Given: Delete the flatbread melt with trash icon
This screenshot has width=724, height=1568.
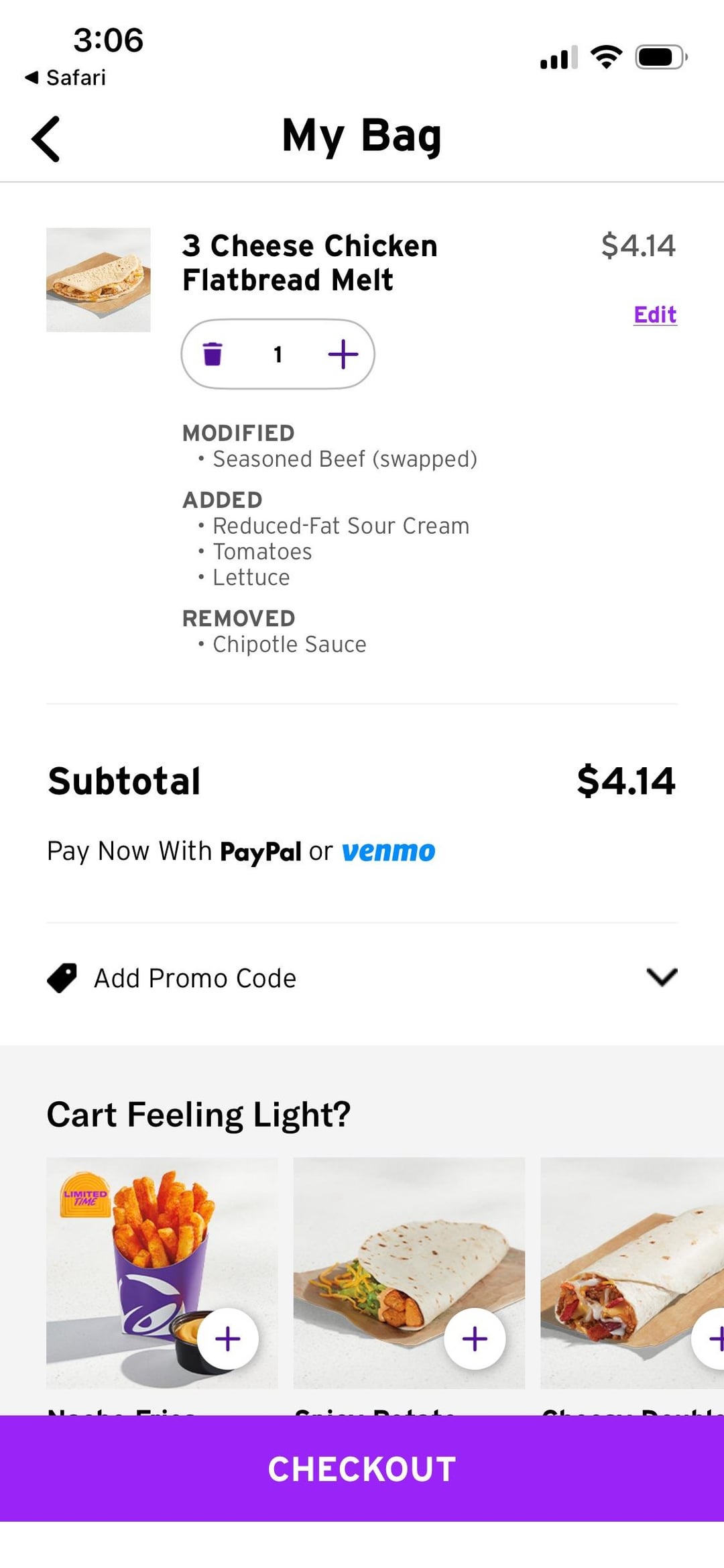Looking at the screenshot, I should 213,353.
